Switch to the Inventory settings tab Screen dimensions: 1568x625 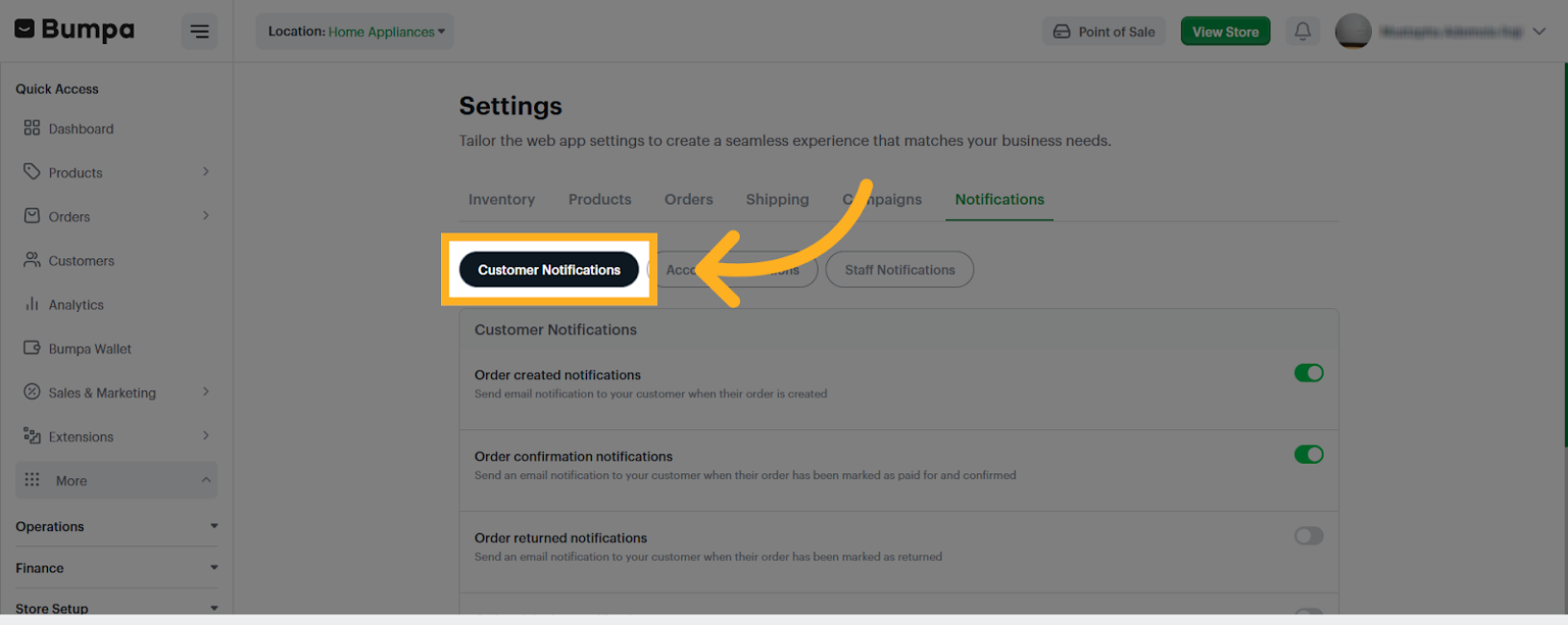pyautogui.click(x=502, y=200)
